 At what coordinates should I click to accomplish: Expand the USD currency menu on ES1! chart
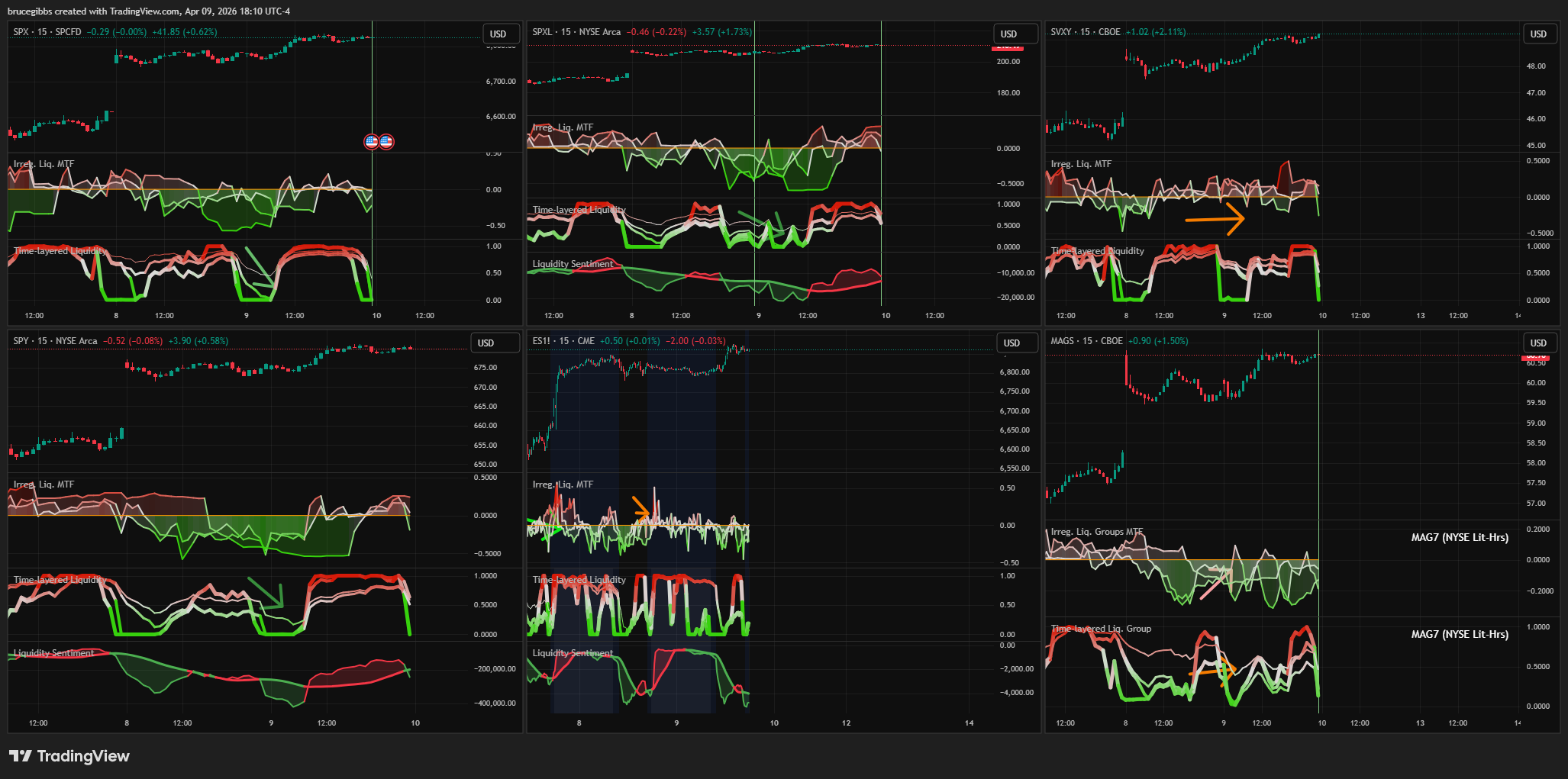[1011, 343]
